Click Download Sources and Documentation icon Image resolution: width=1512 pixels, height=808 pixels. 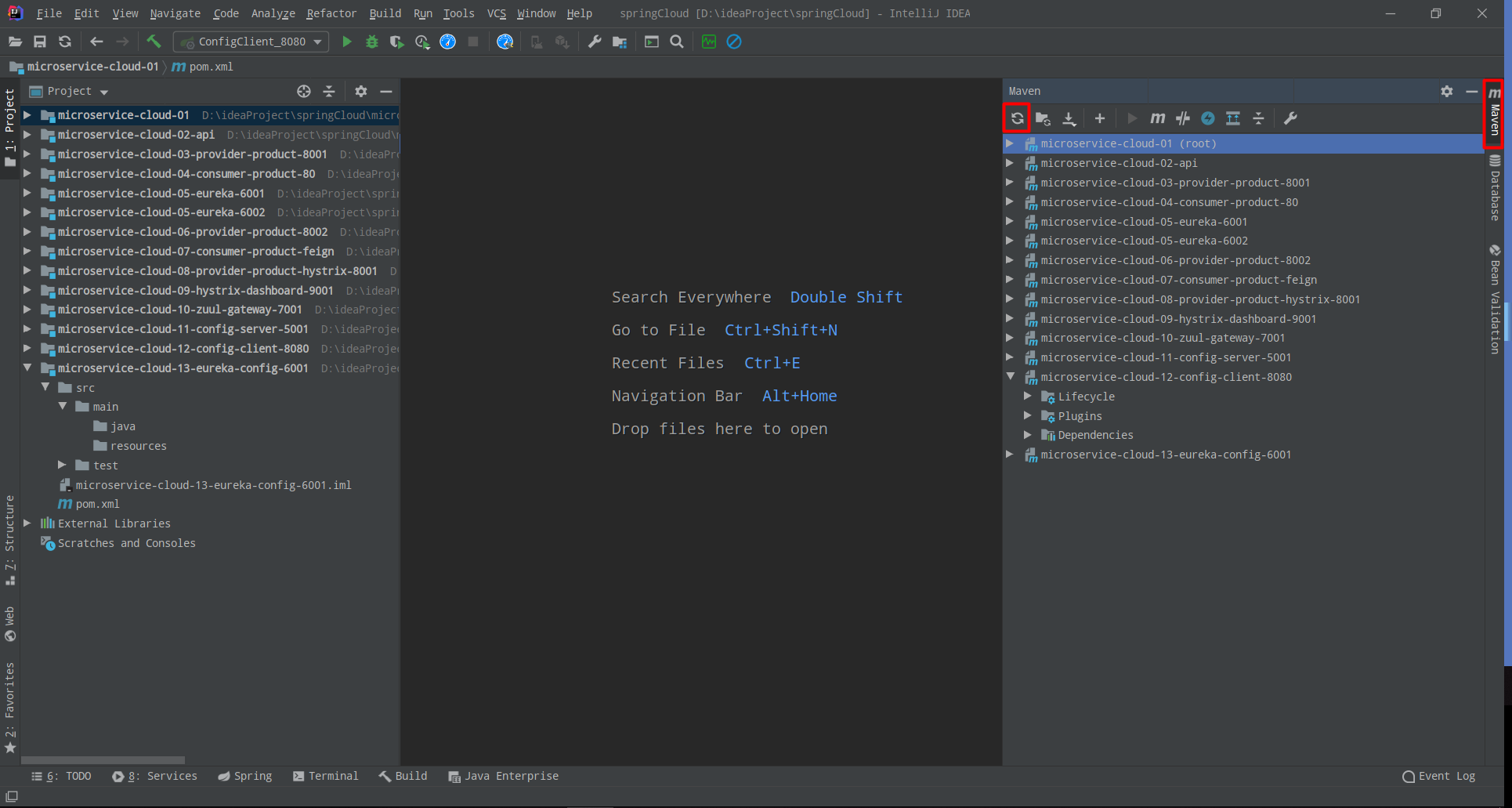[x=1069, y=118]
